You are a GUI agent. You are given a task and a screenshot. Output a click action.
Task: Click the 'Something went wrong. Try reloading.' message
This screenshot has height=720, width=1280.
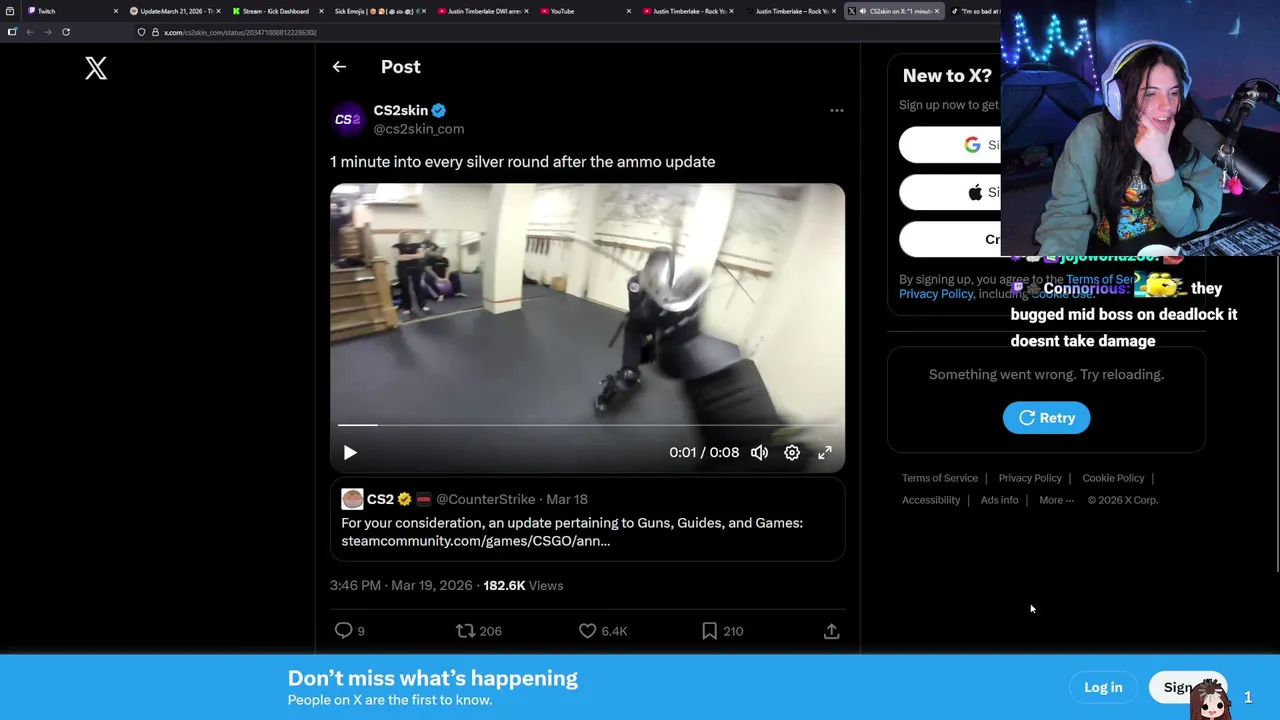pyautogui.click(x=1046, y=374)
